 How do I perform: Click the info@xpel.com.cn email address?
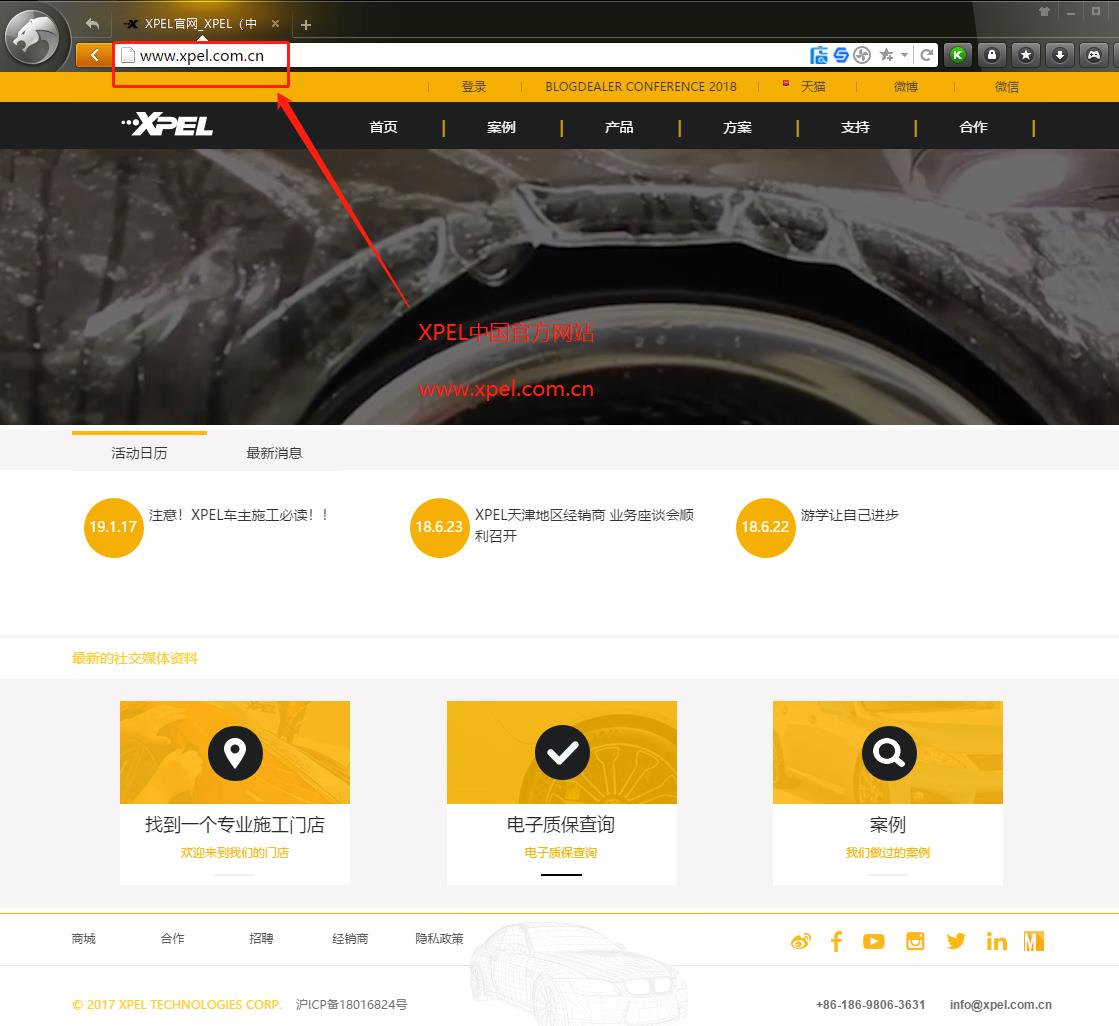[1001, 1004]
